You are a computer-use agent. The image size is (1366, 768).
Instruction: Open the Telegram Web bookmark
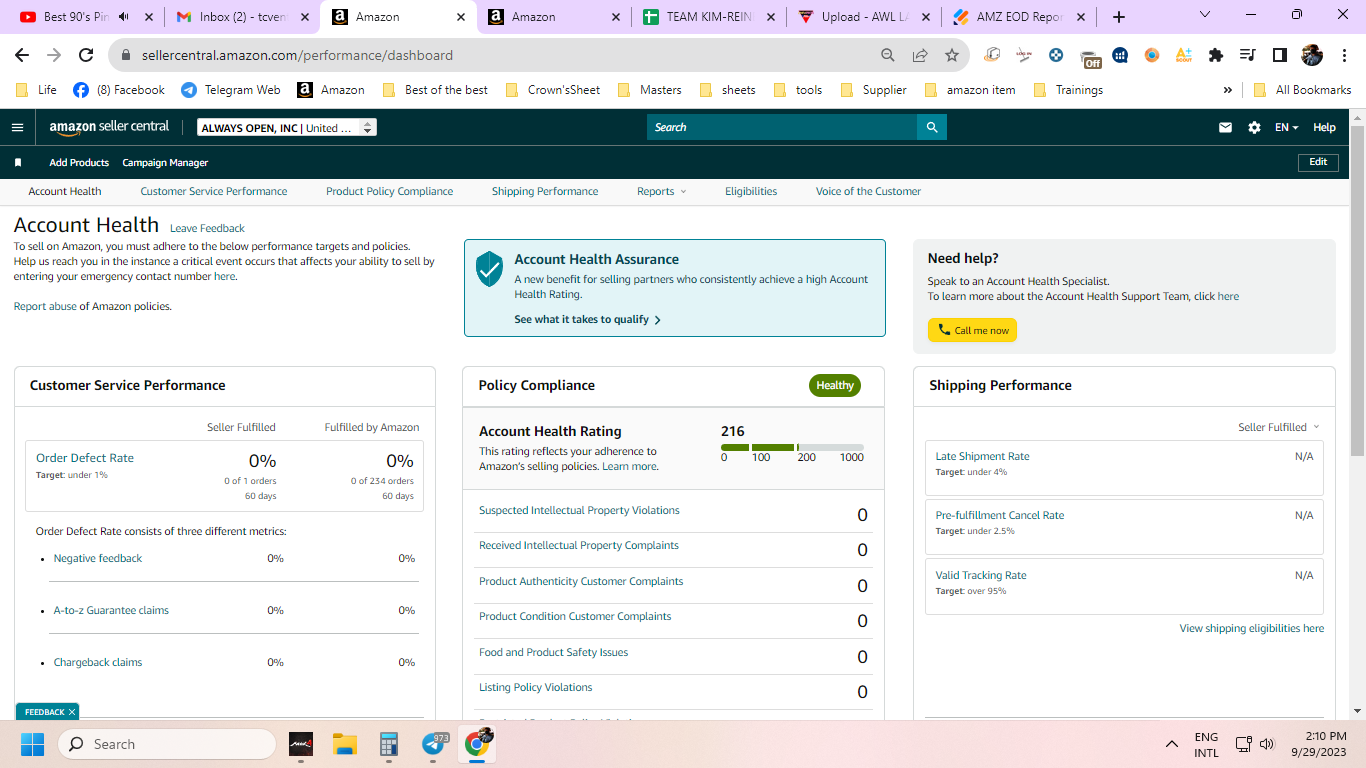click(231, 90)
